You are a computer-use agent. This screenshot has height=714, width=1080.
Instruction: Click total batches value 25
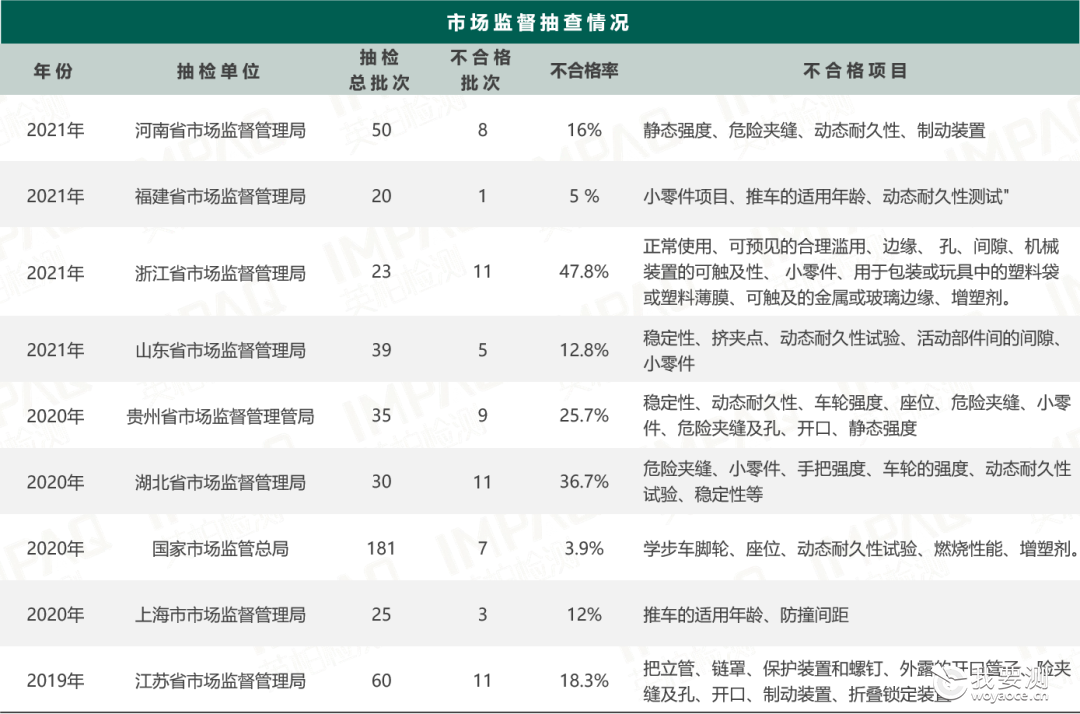[382, 614]
